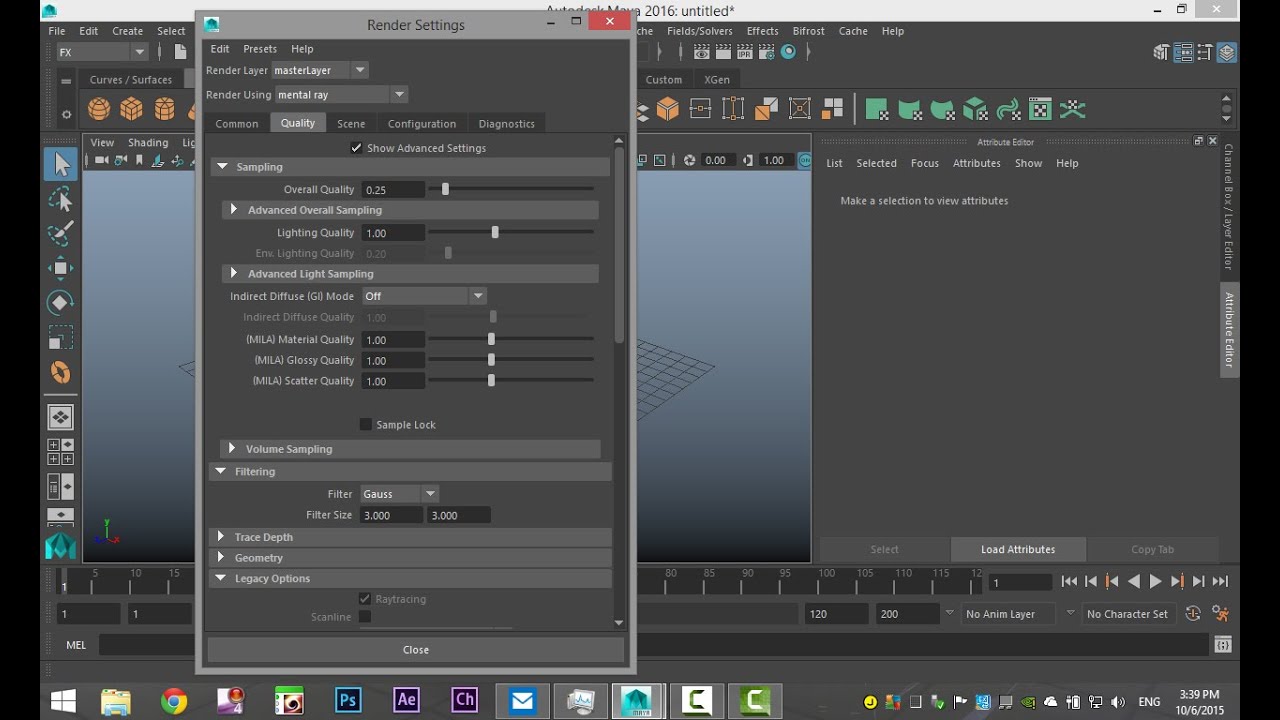Viewport: 1280px width, 720px height.
Task: Activate the Scale tool
Action: tap(60, 337)
